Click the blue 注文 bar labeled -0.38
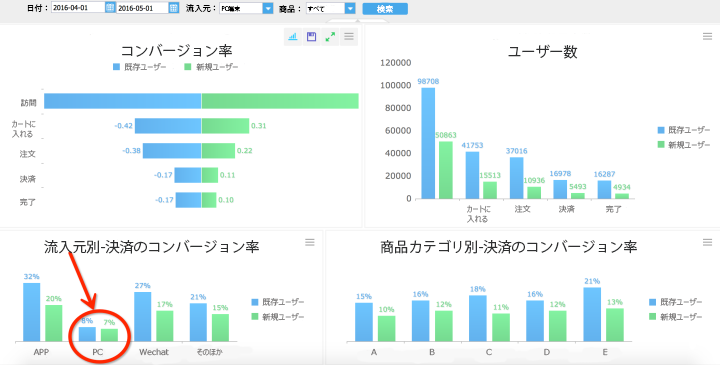 (x=172, y=151)
